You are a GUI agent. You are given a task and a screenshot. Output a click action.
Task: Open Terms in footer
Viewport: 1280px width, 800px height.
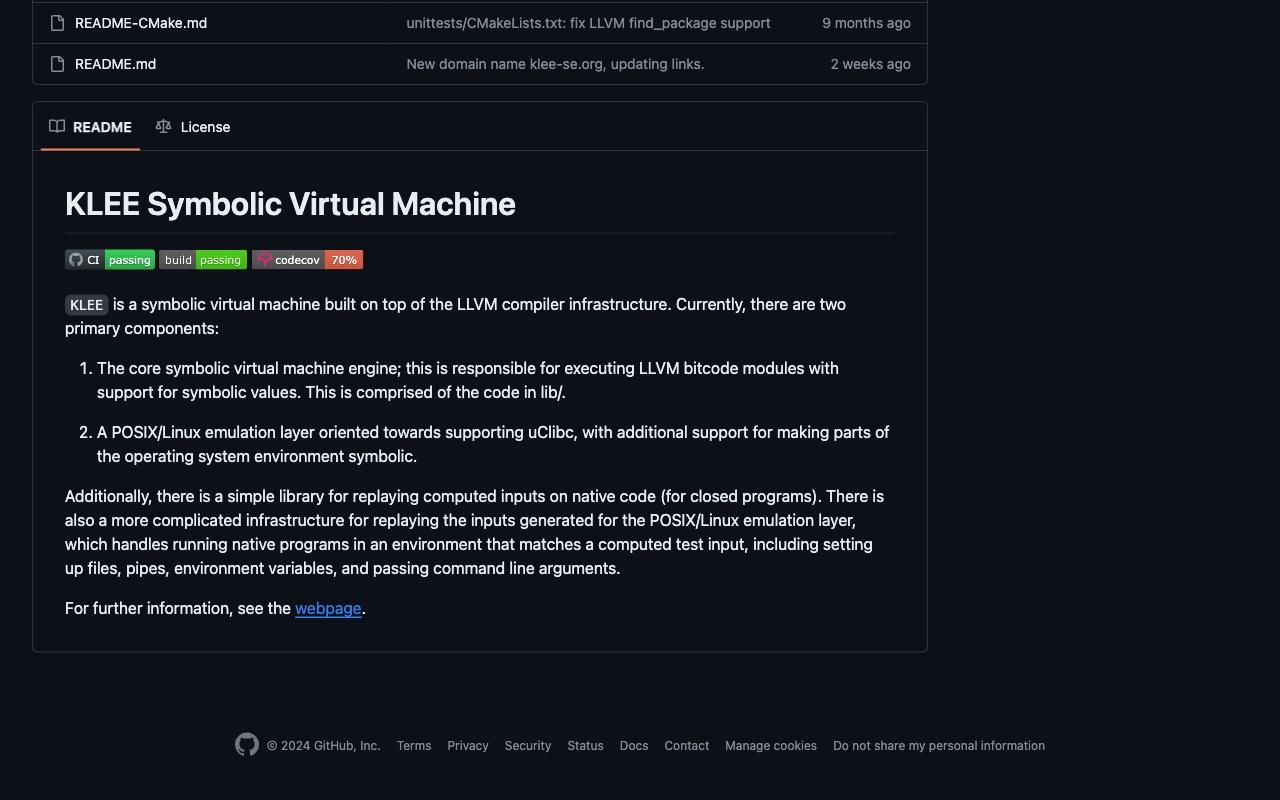[x=414, y=746]
